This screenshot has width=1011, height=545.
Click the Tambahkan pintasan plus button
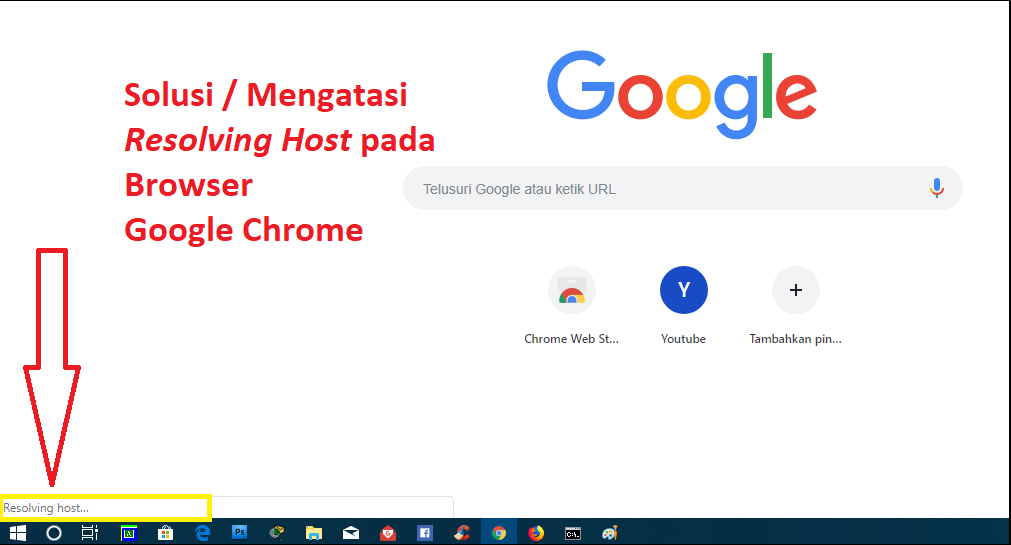point(796,290)
